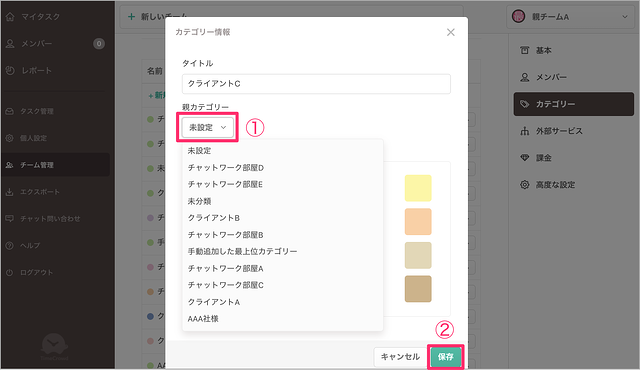Viewport: 640px width, 370px height.
Task: Open the 親チームA team selector dropdown
Action: tap(571, 17)
